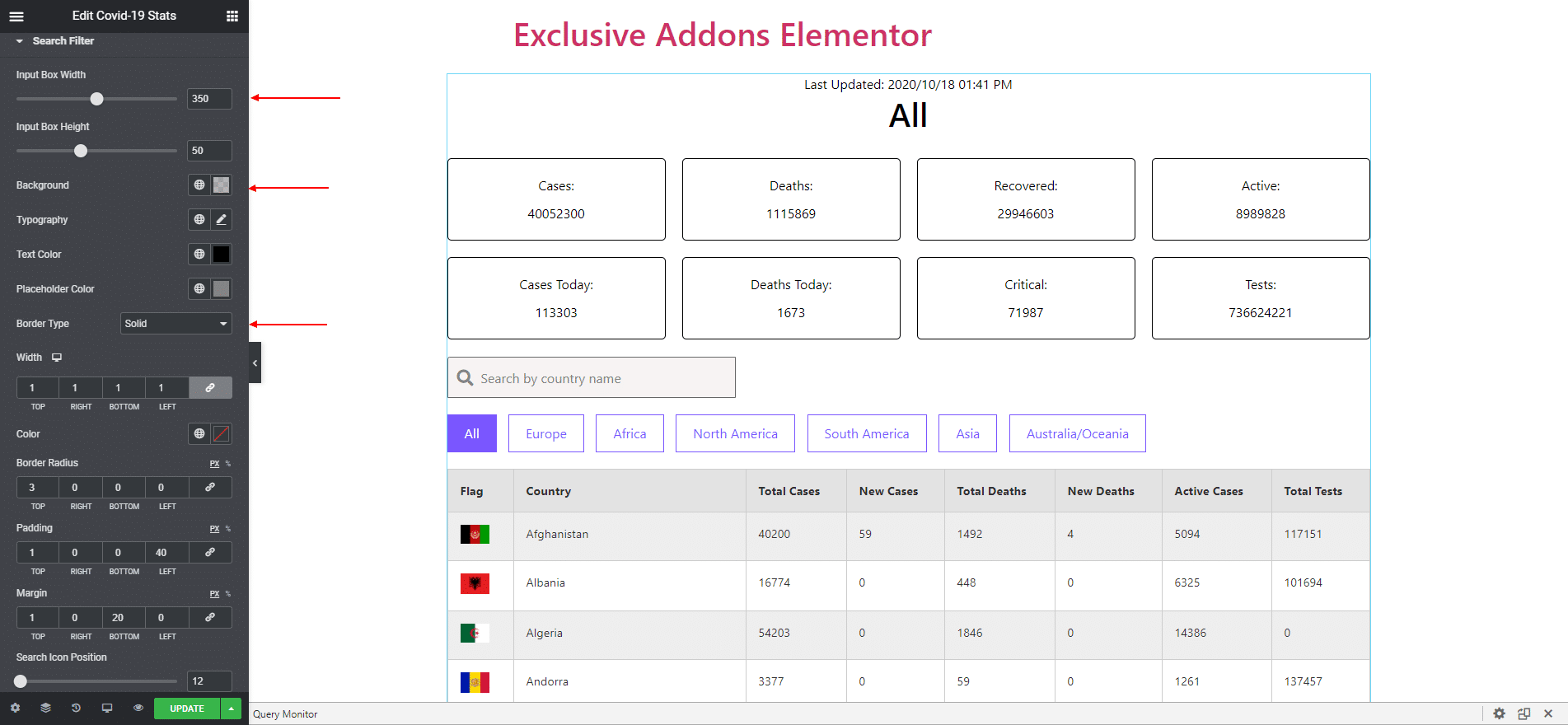Click the Input Box Width value field
1568x725 pixels.
click(x=209, y=99)
